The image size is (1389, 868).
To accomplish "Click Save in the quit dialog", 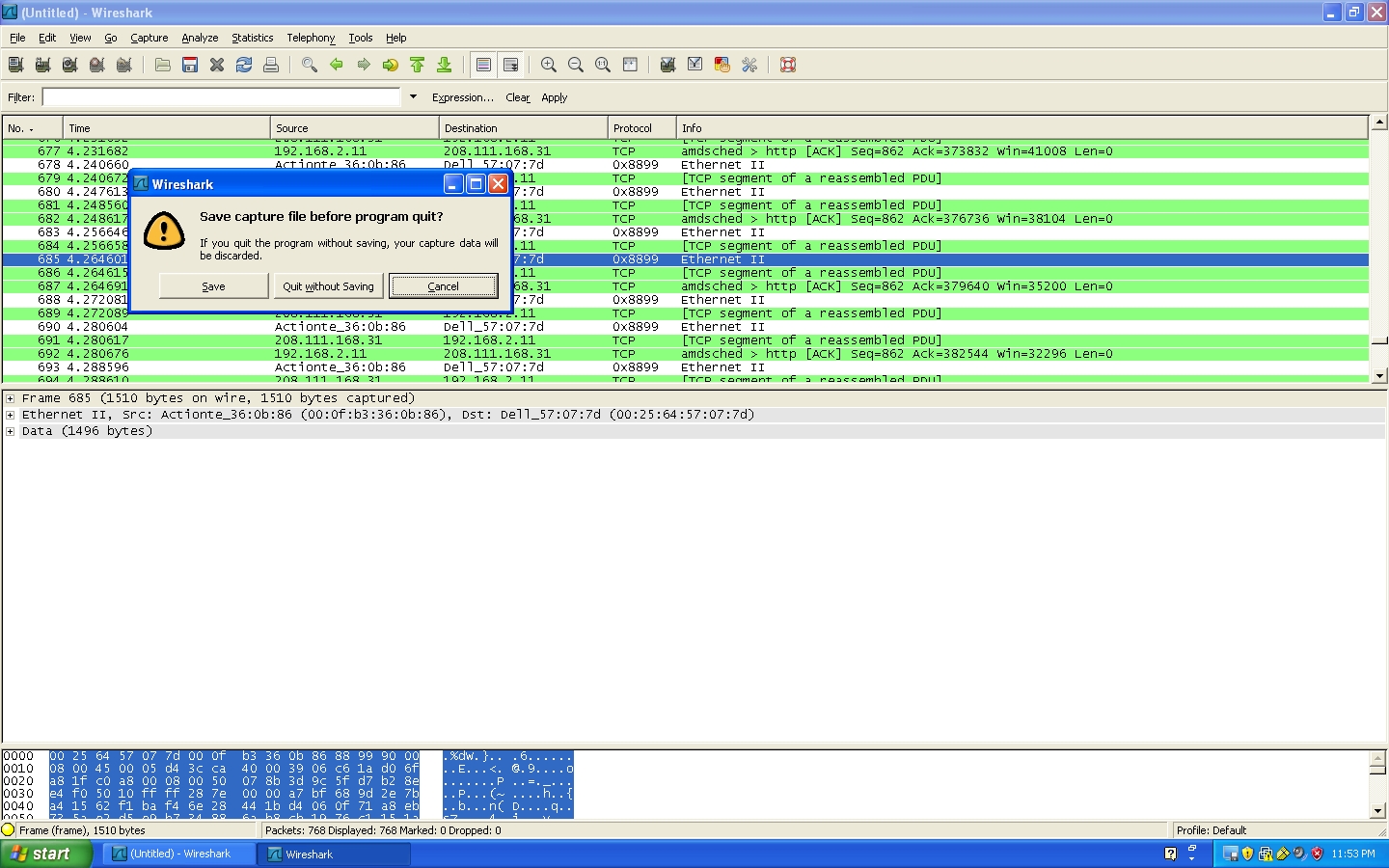I will pyautogui.click(x=213, y=286).
